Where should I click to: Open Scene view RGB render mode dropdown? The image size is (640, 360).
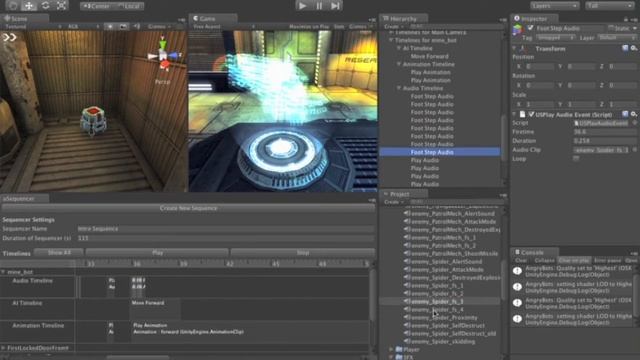tap(83, 27)
